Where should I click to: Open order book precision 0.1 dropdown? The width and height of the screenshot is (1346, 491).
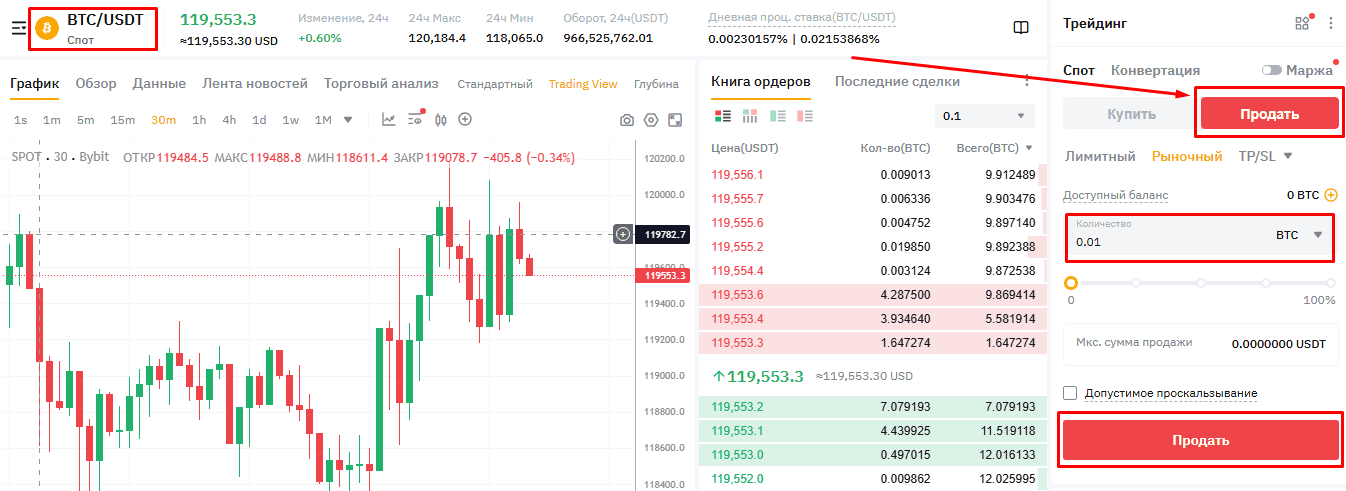[x=985, y=116]
